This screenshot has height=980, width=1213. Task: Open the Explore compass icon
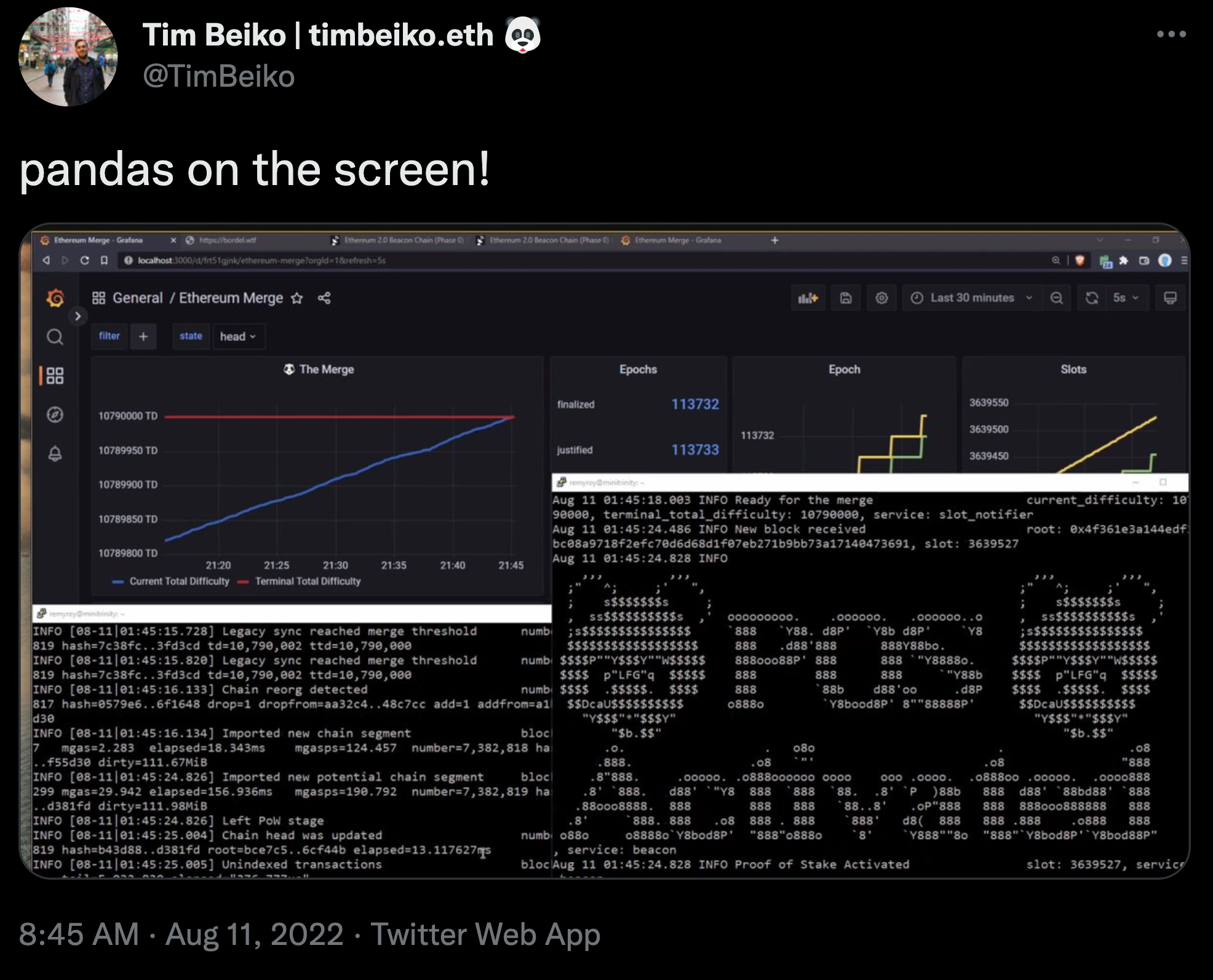55,414
